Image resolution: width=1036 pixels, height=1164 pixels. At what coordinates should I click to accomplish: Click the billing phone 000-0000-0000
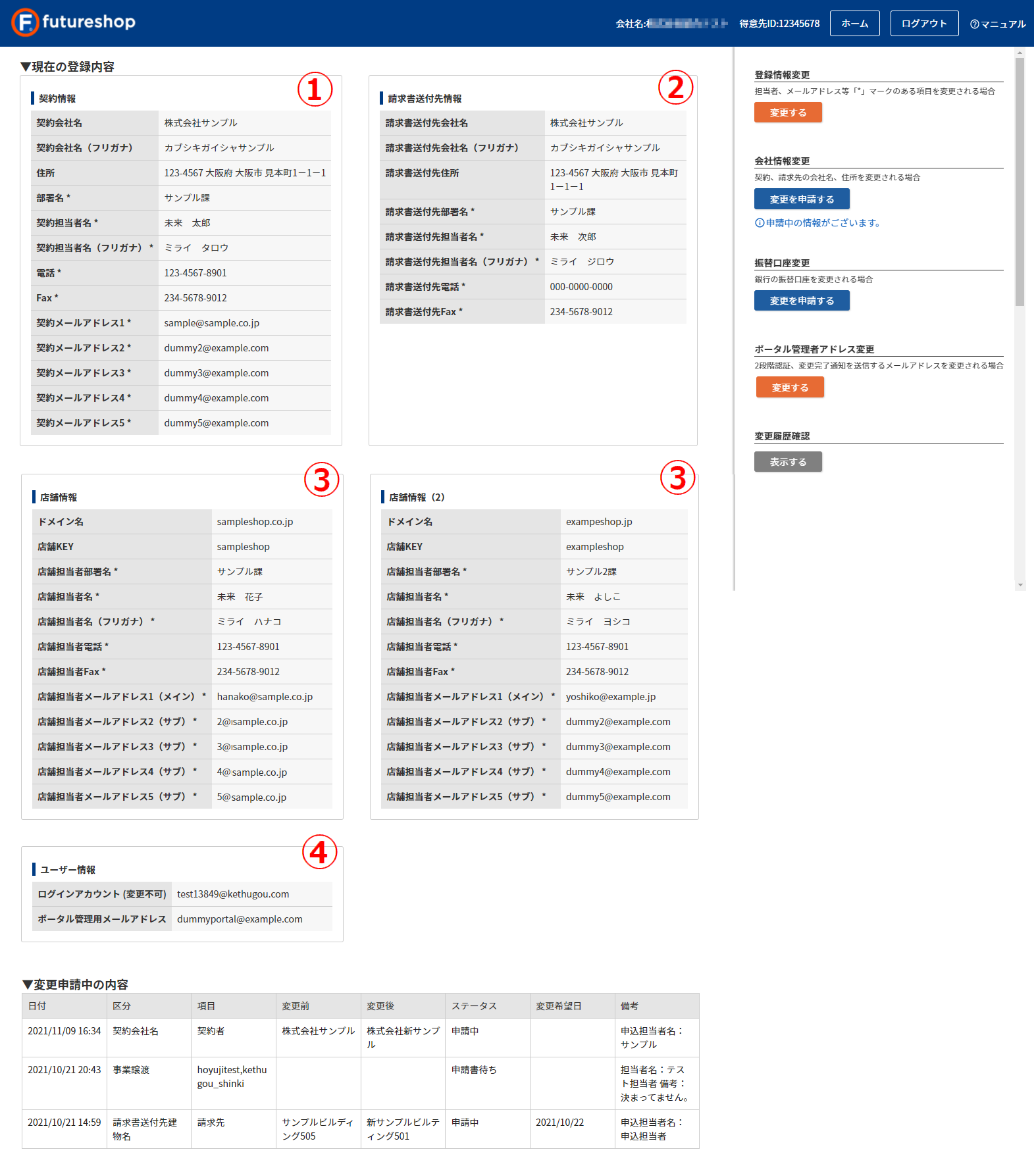pyautogui.click(x=581, y=287)
